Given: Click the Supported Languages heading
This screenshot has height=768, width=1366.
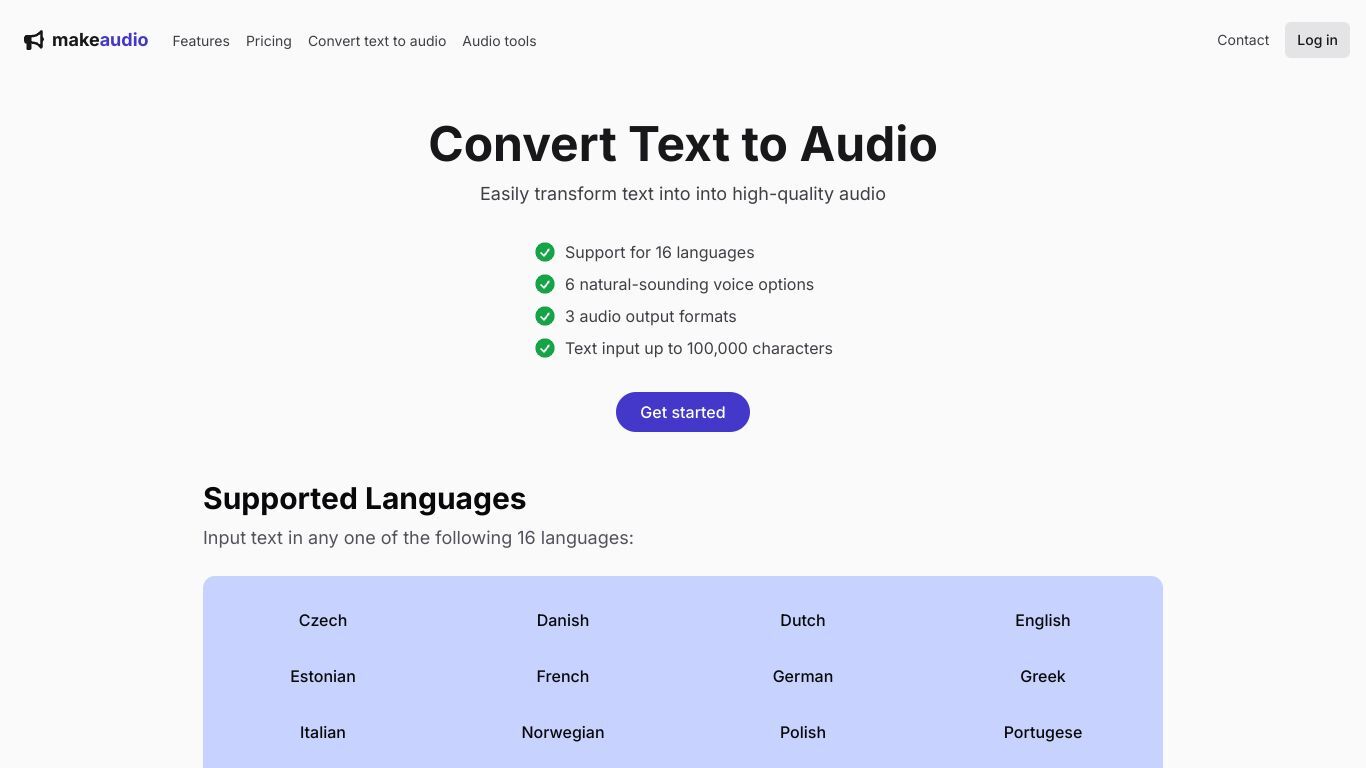Looking at the screenshot, I should pos(364,498).
